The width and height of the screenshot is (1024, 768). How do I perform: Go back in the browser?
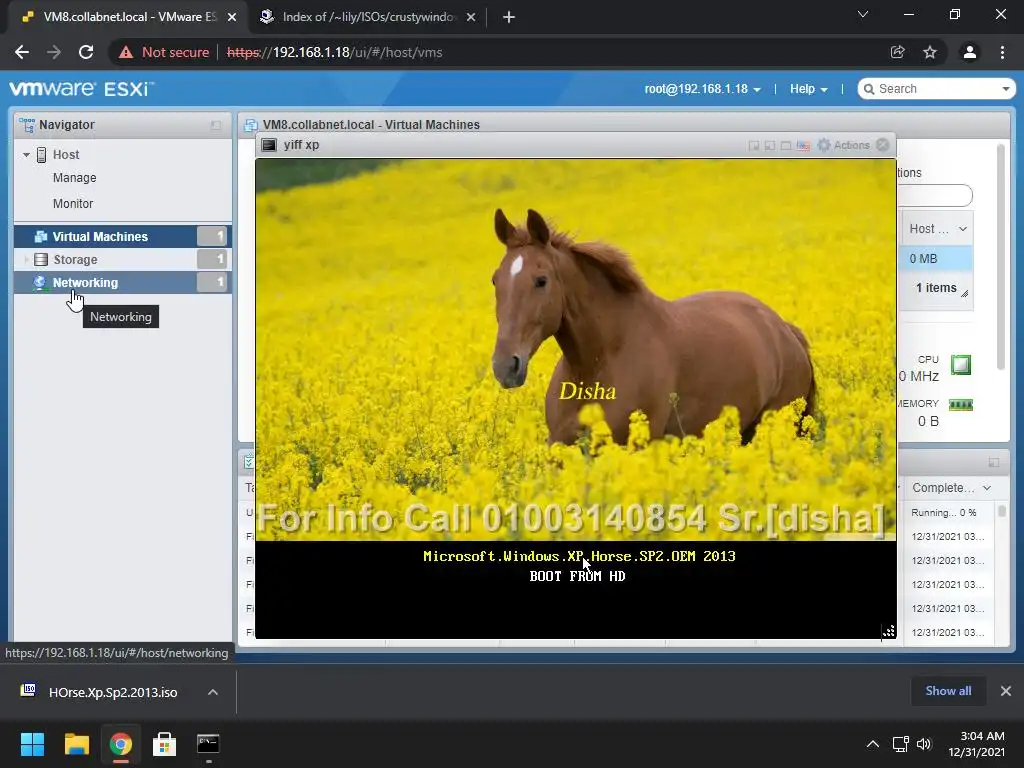point(22,52)
